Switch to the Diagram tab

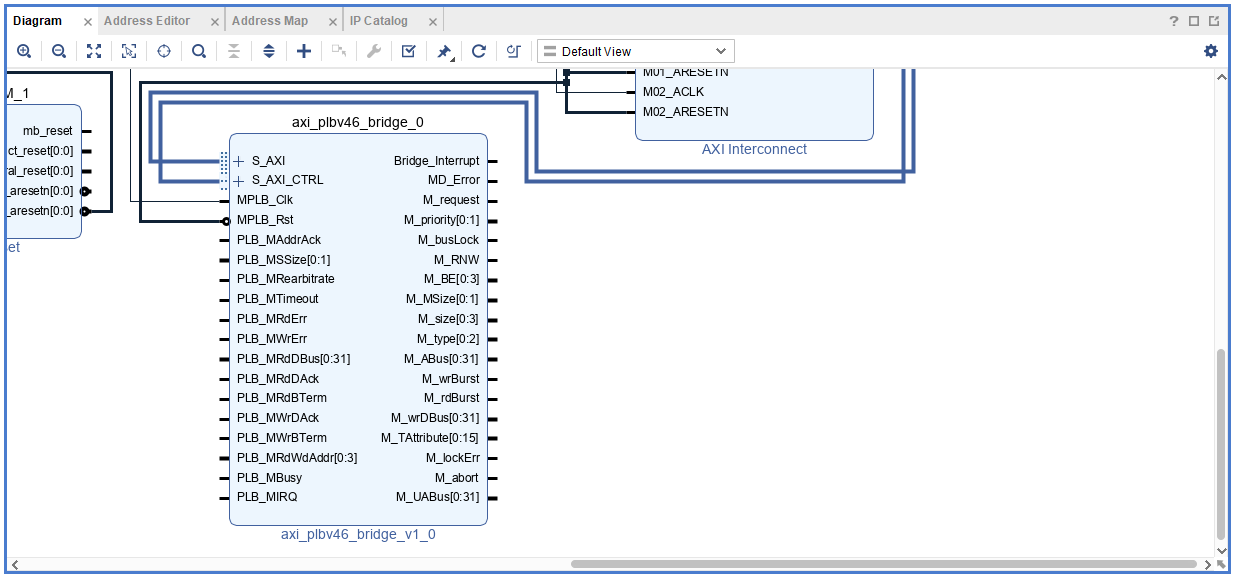click(x=37, y=20)
